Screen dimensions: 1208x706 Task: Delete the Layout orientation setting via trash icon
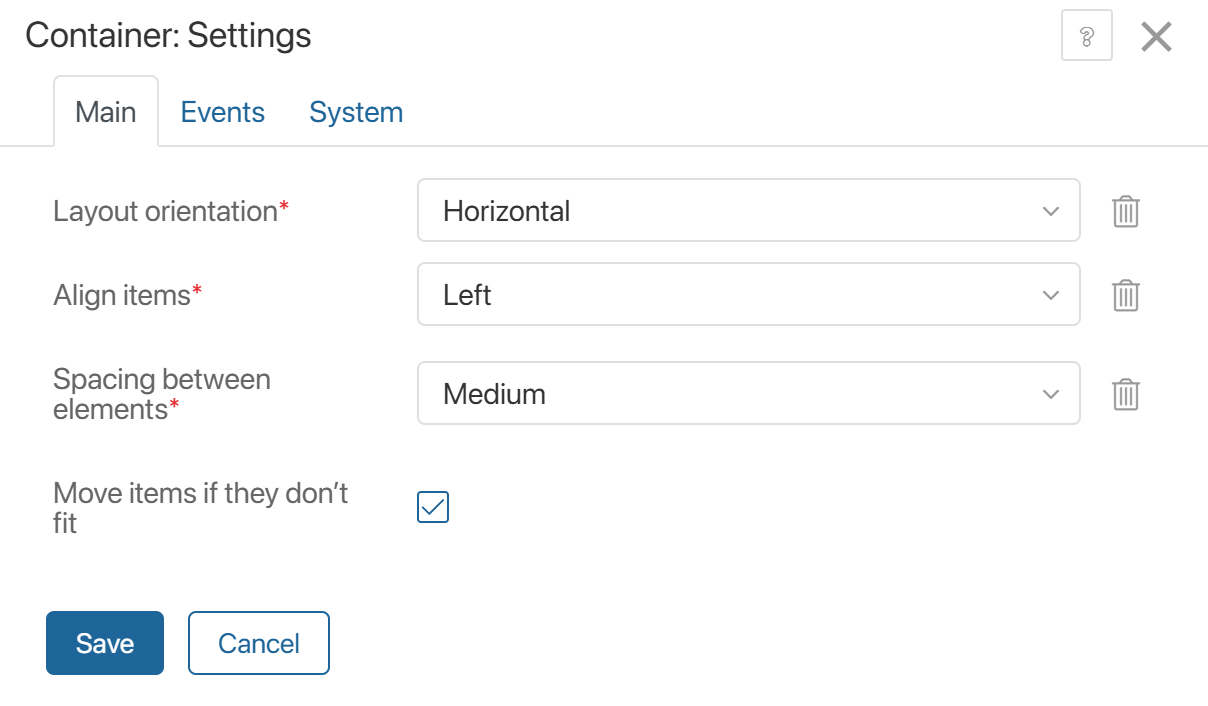pyautogui.click(x=1126, y=211)
